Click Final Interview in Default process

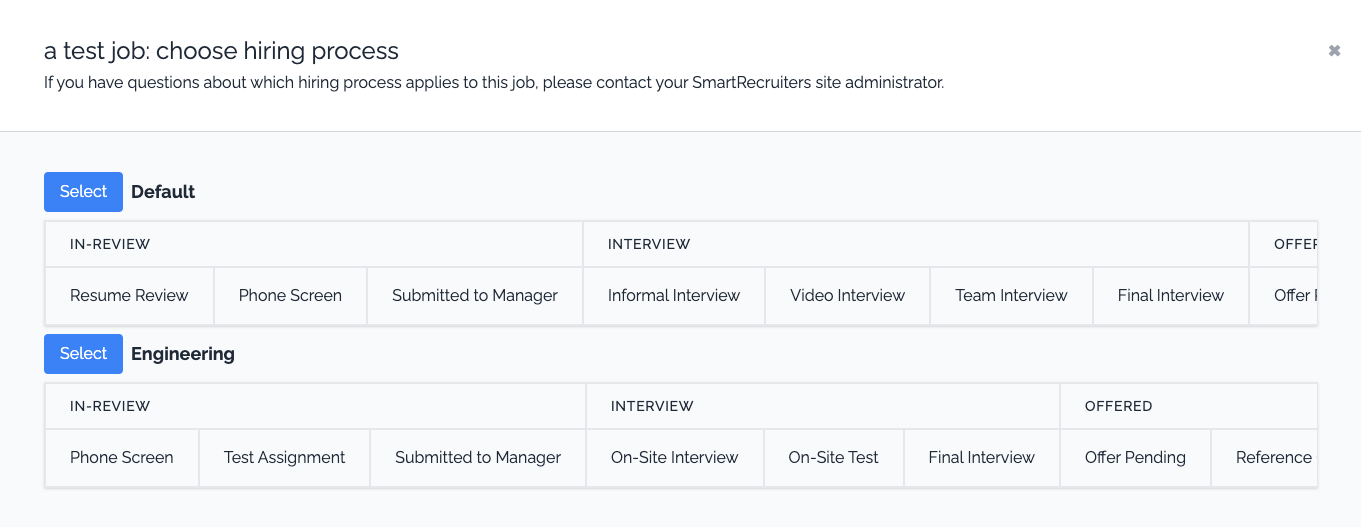pyautogui.click(x=1170, y=296)
